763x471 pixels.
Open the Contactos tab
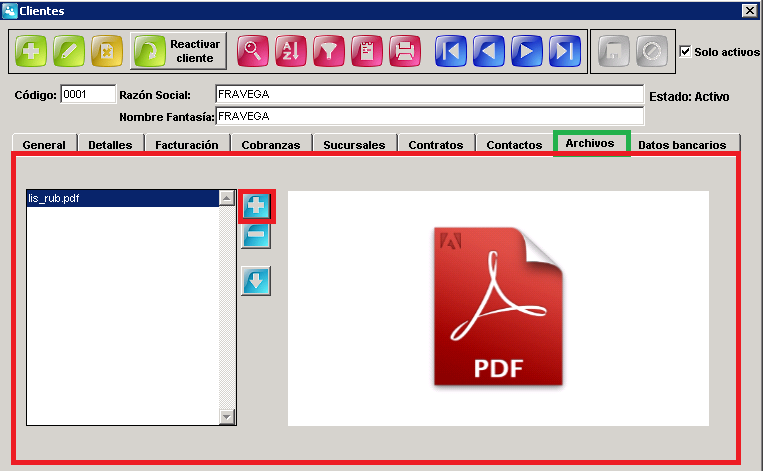(x=514, y=145)
